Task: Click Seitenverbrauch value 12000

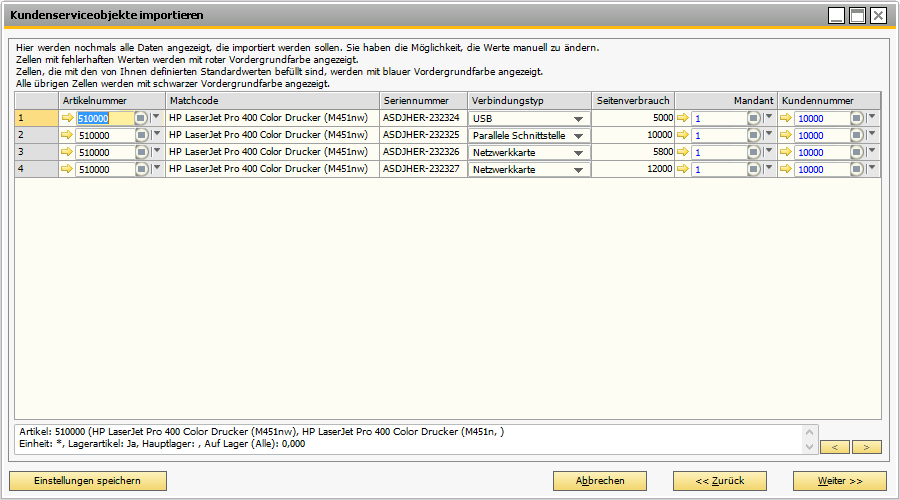Action: point(633,169)
